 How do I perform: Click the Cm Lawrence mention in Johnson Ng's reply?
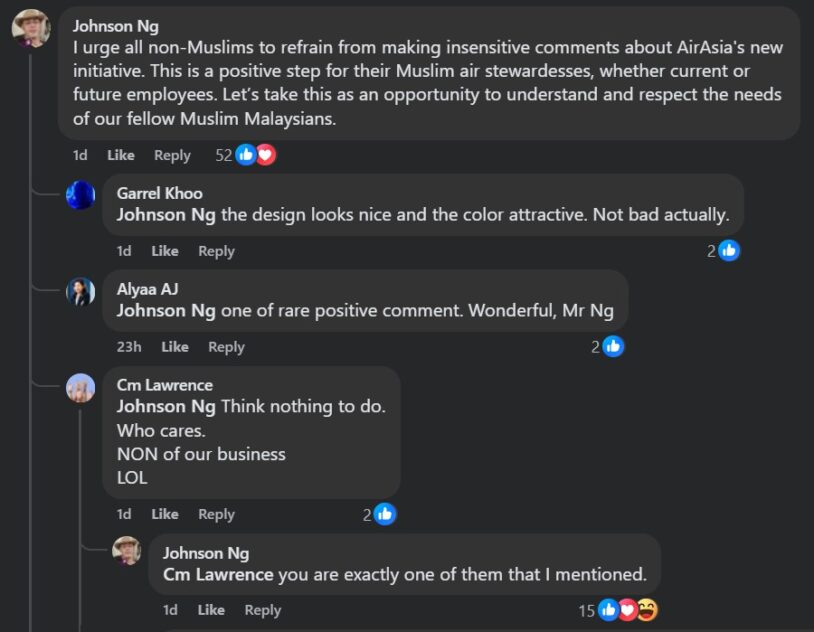click(218, 575)
